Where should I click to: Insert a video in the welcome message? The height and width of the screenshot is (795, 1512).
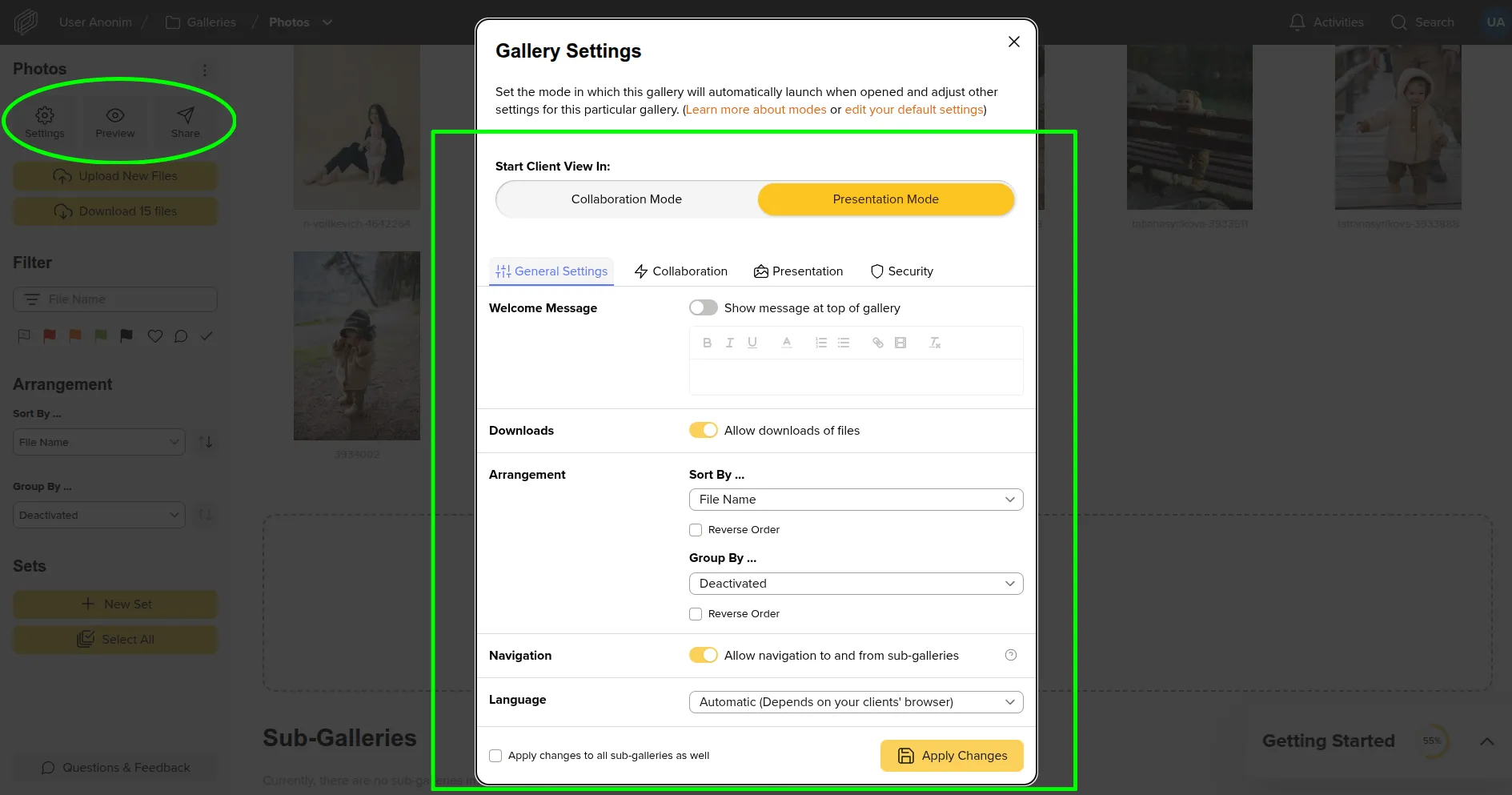900,342
